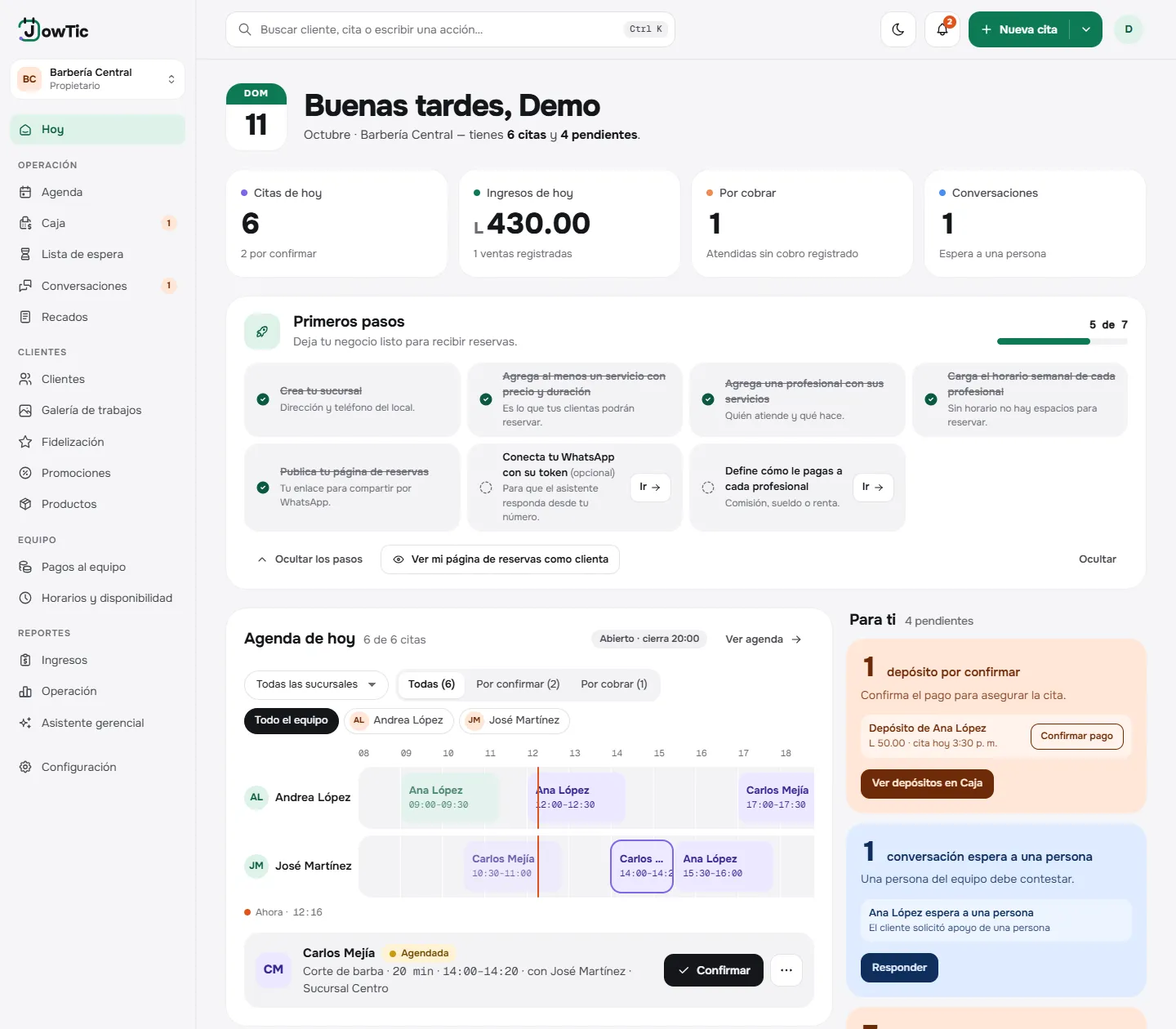
Task: Open Galería de trabajos
Action: [x=98, y=410]
